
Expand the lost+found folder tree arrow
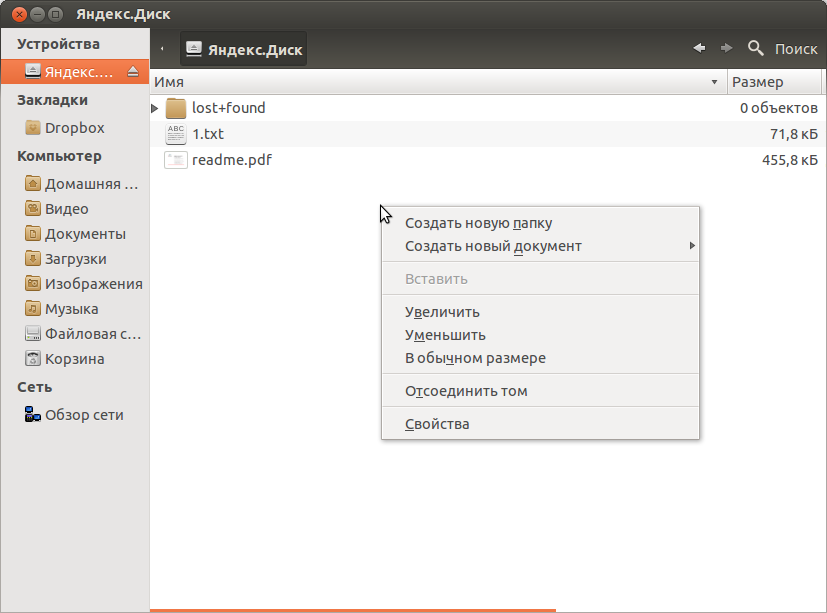(155, 108)
